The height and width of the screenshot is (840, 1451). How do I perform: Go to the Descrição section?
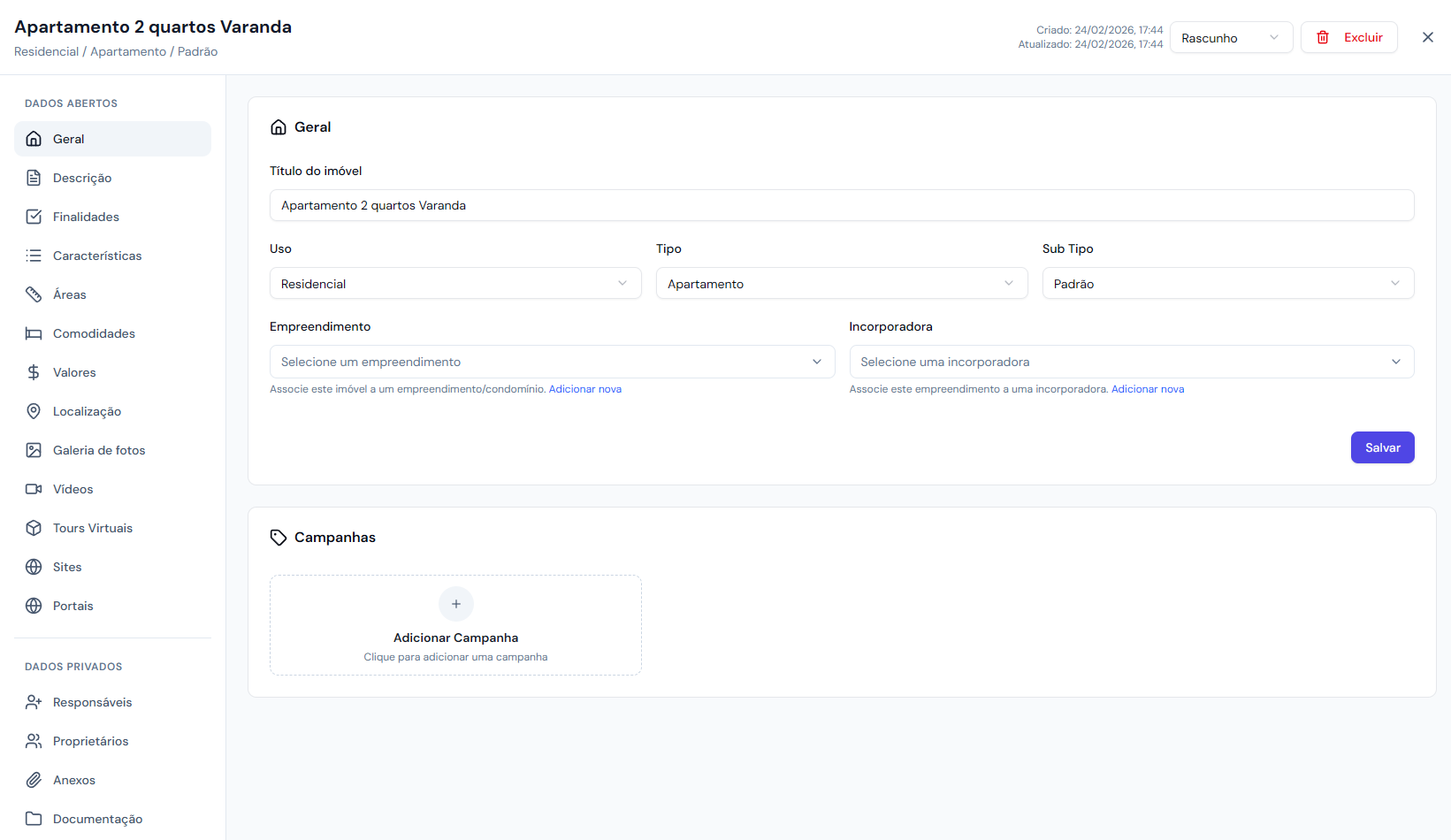pyautogui.click(x=82, y=178)
